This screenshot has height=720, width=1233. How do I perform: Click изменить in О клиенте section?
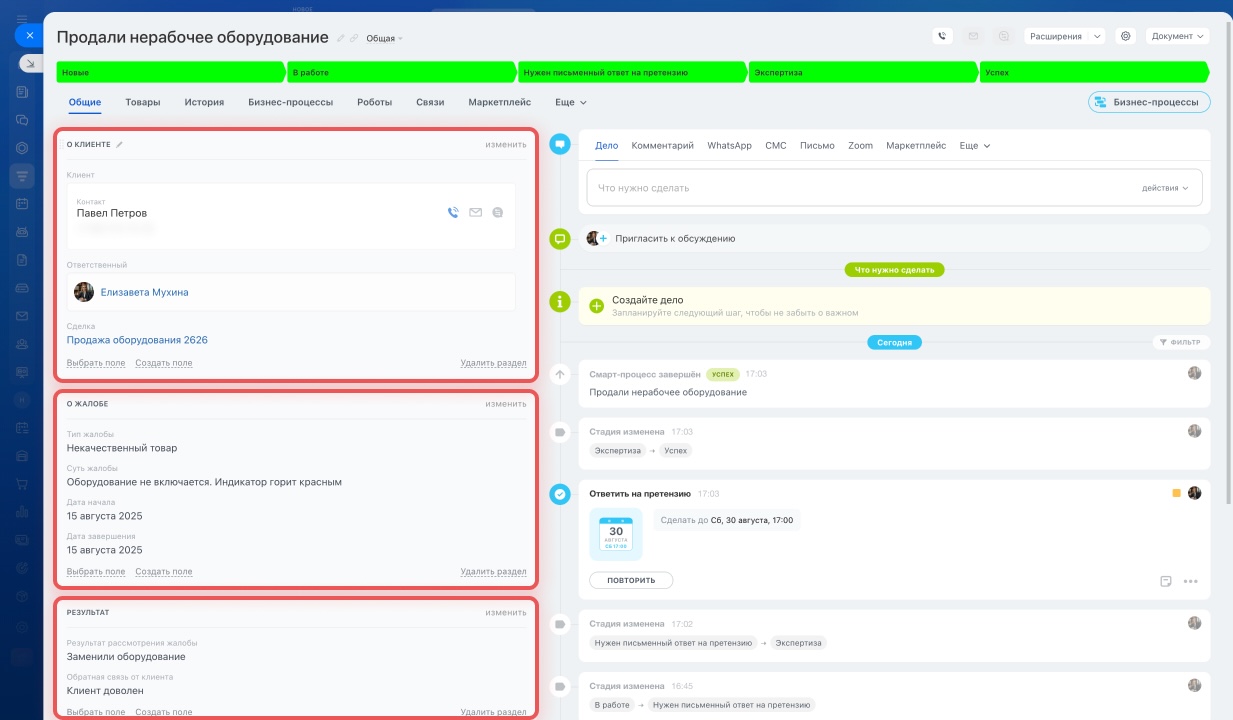tap(506, 144)
